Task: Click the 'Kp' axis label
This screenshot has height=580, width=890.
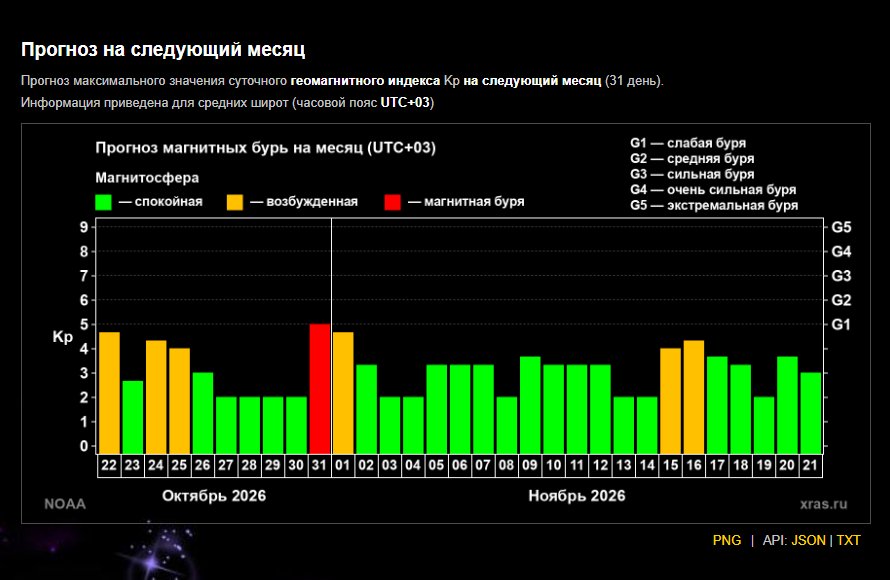Action: [62, 337]
